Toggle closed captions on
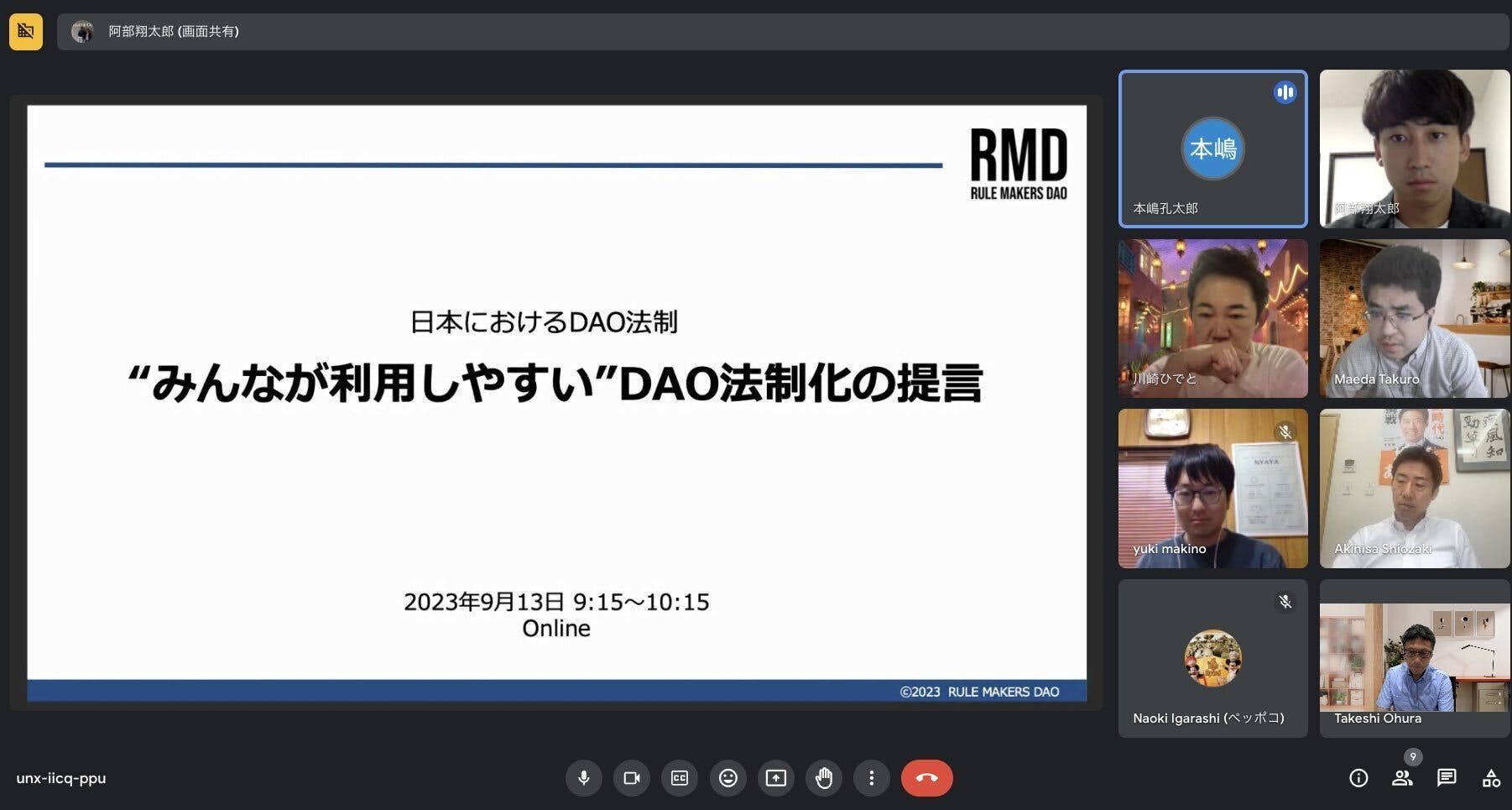1512x810 pixels. pos(680,778)
